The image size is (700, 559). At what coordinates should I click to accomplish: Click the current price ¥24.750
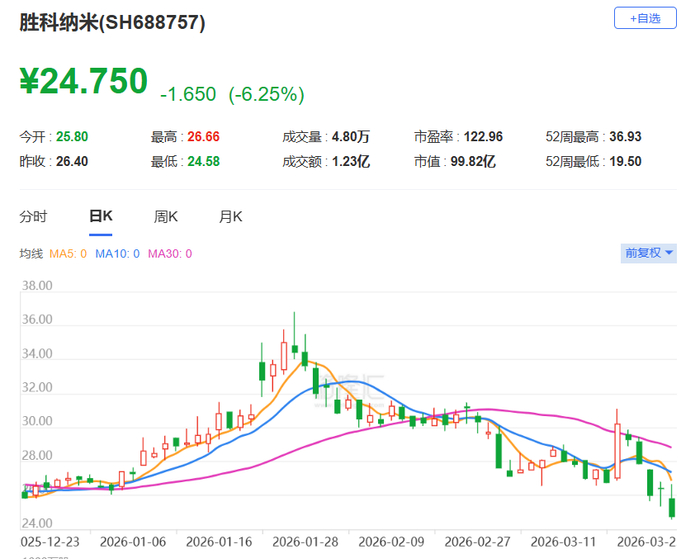[x=83, y=81]
